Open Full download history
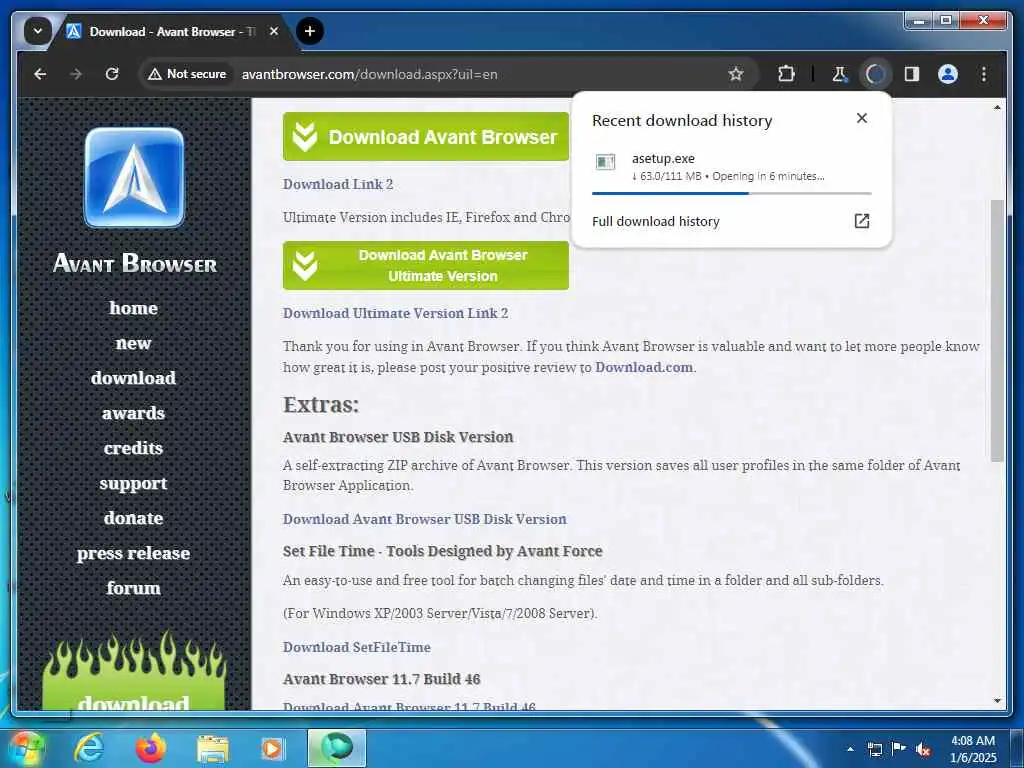 [x=656, y=221]
